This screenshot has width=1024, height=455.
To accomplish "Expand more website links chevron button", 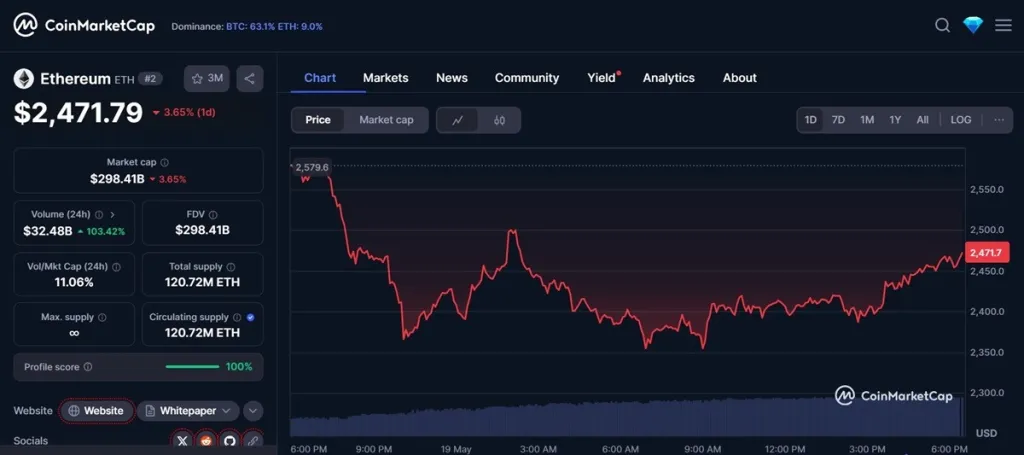I will click(253, 411).
